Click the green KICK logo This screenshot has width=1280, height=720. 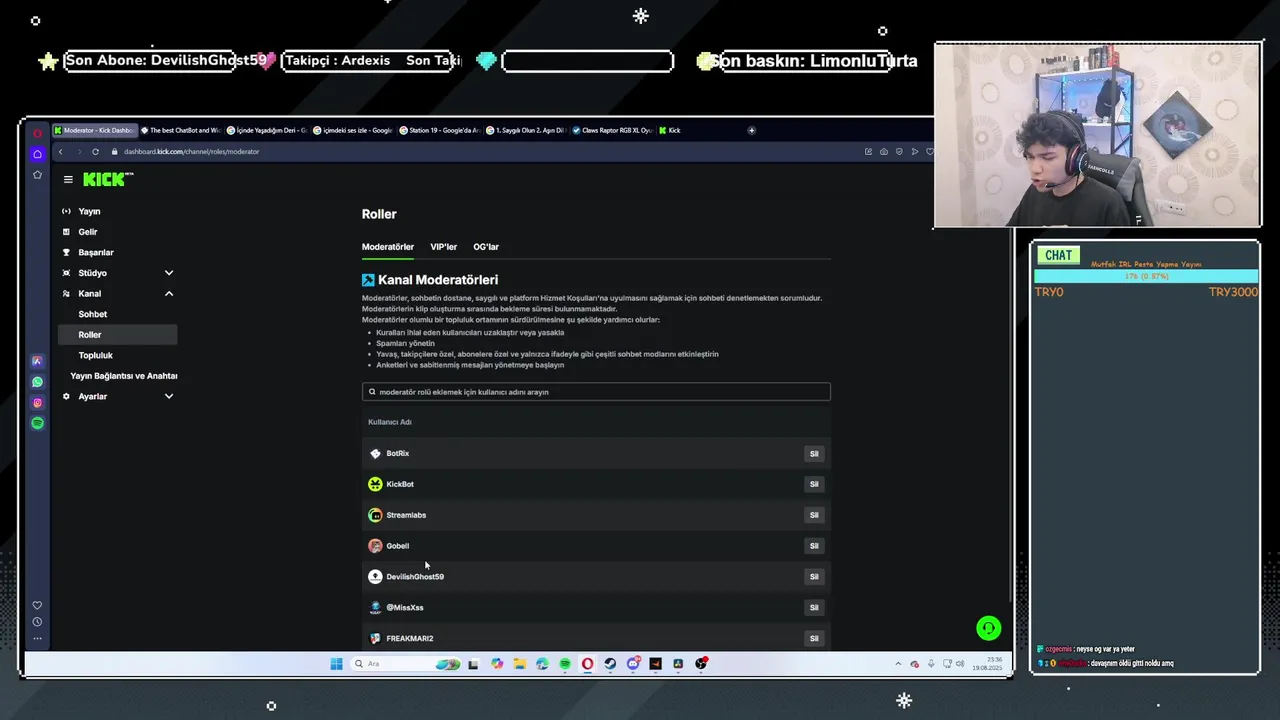[x=105, y=179]
